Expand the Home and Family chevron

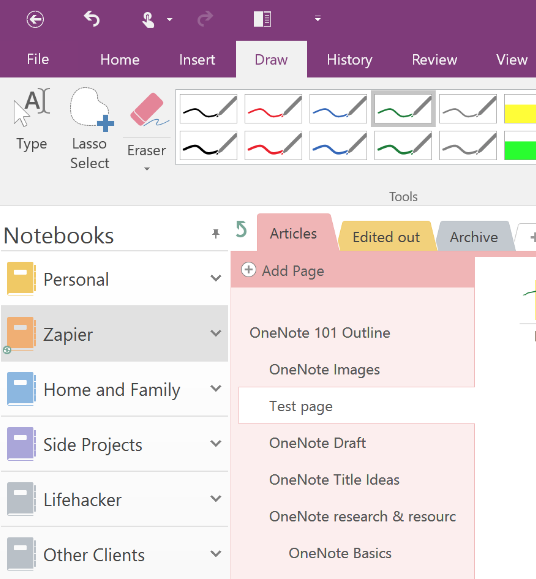[216, 388]
